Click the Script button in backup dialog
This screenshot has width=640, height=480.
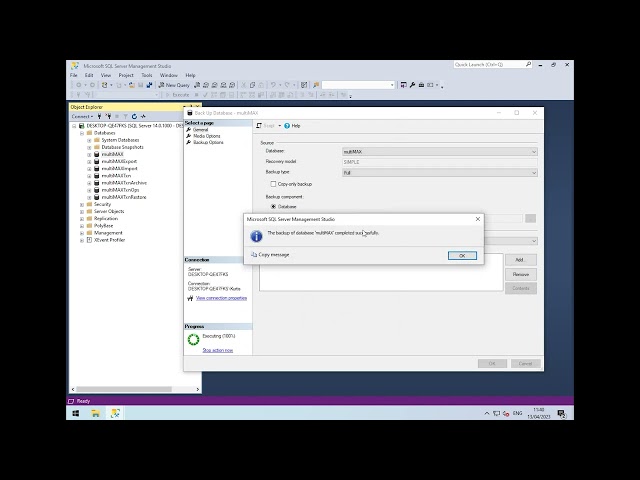pos(266,126)
